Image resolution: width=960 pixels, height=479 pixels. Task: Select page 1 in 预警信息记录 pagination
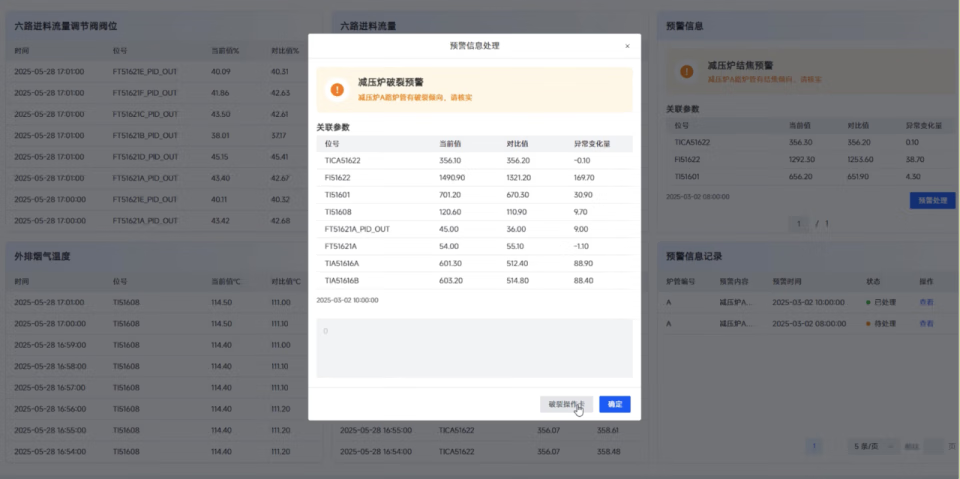814,447
